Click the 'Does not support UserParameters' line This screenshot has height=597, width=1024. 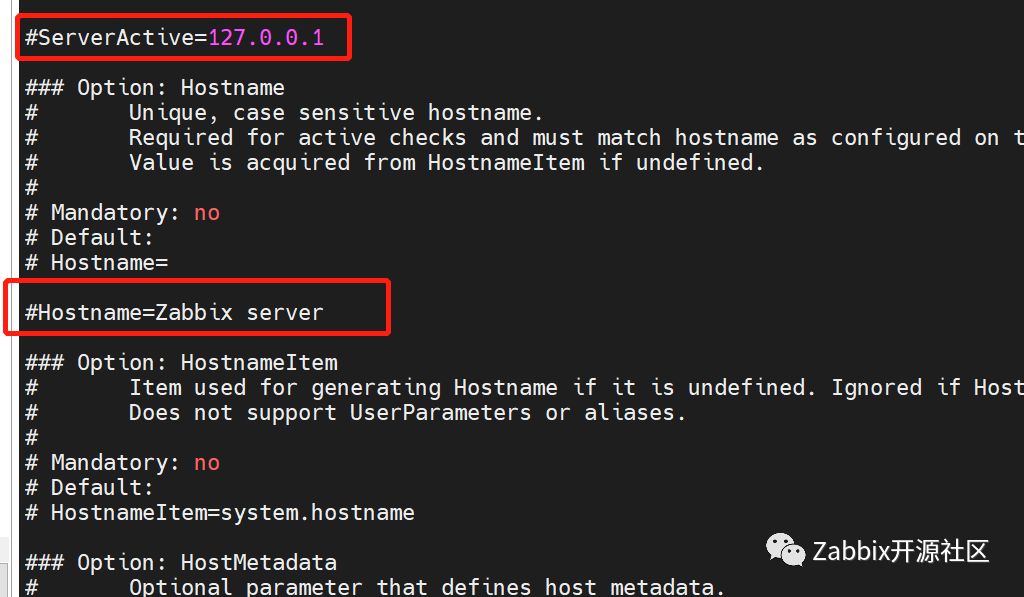[x=407, y=413]
